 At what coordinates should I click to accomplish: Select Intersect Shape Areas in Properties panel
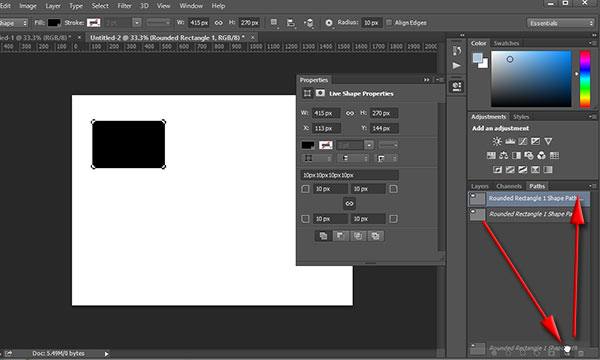pos(358,236)
